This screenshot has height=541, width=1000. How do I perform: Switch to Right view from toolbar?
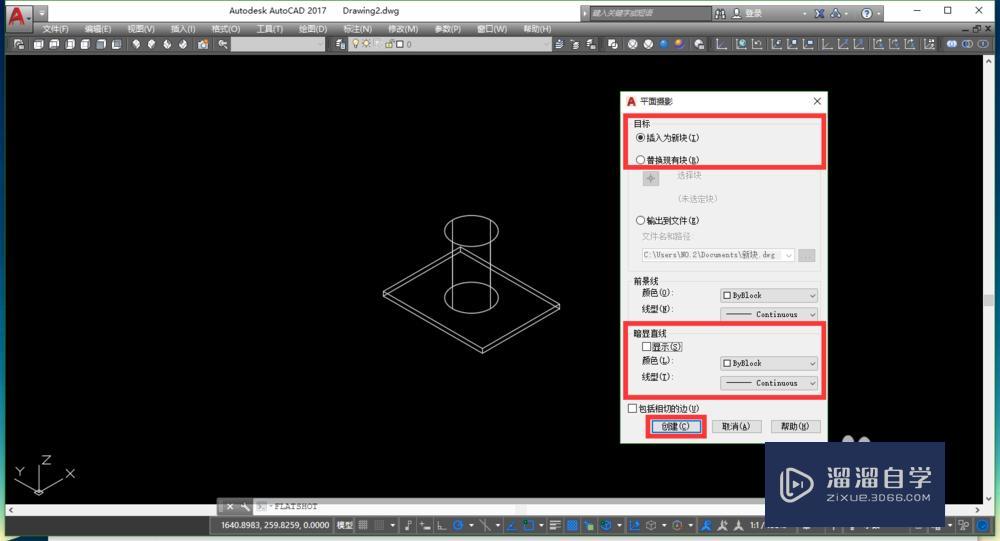[x=85, y=45]
